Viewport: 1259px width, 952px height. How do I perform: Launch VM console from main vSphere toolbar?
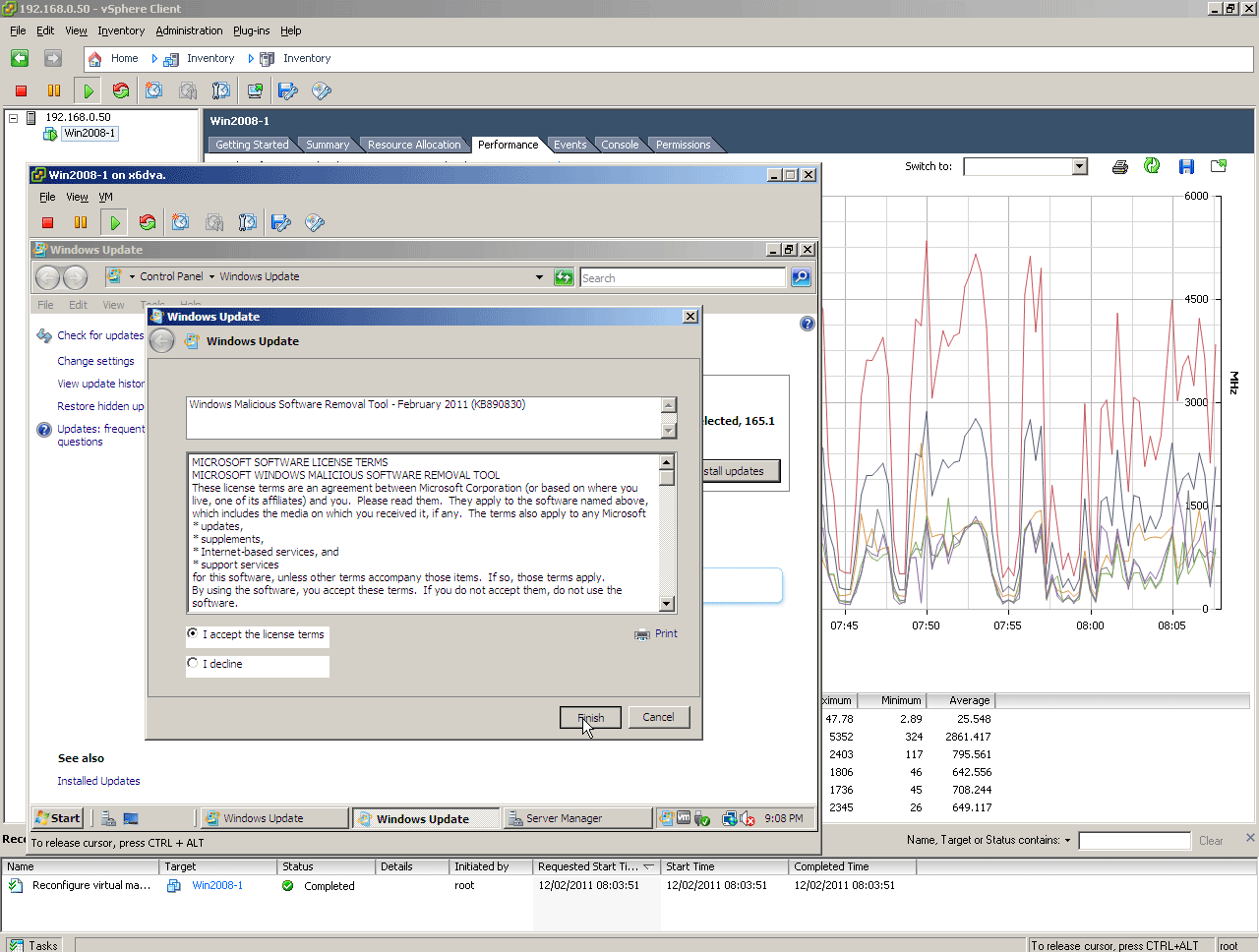(255, 90)
